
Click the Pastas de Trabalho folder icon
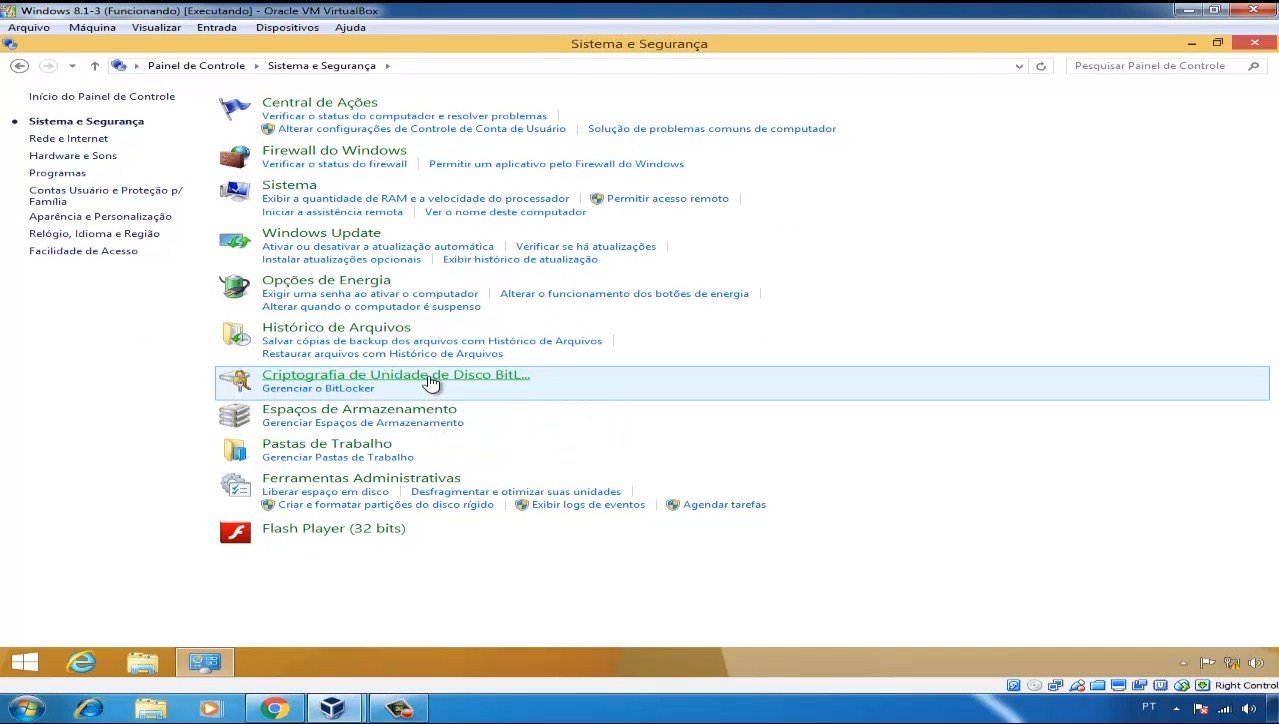pos(235,450)
